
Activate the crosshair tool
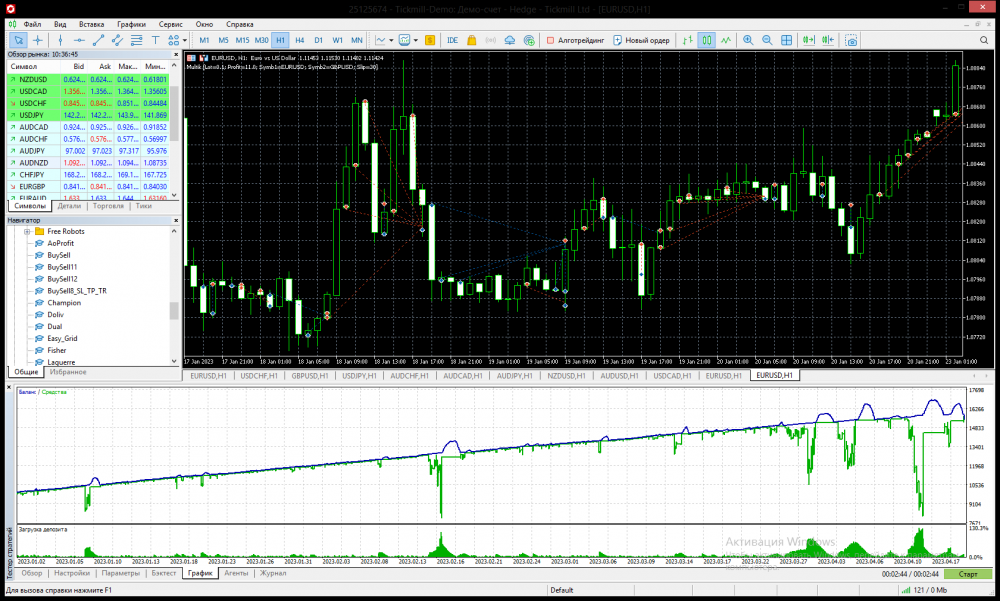pyautogui.click(x=38, y=40)
